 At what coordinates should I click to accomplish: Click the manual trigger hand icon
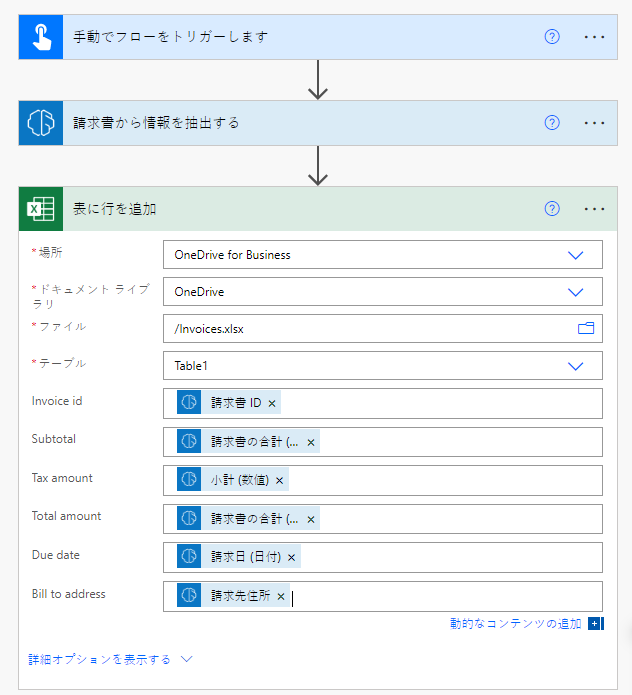41,37
